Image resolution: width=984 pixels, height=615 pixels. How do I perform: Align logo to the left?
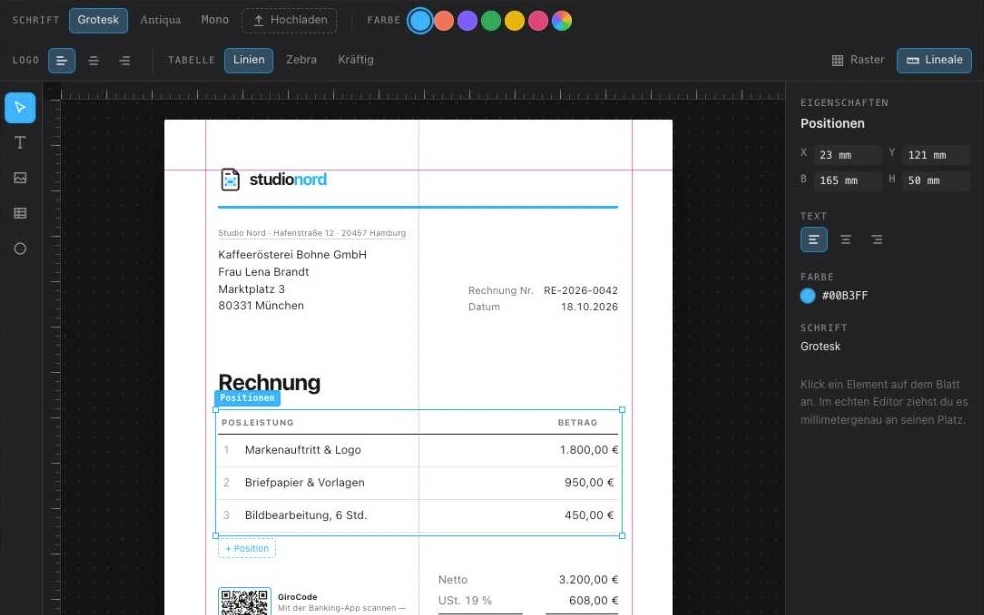62,60
